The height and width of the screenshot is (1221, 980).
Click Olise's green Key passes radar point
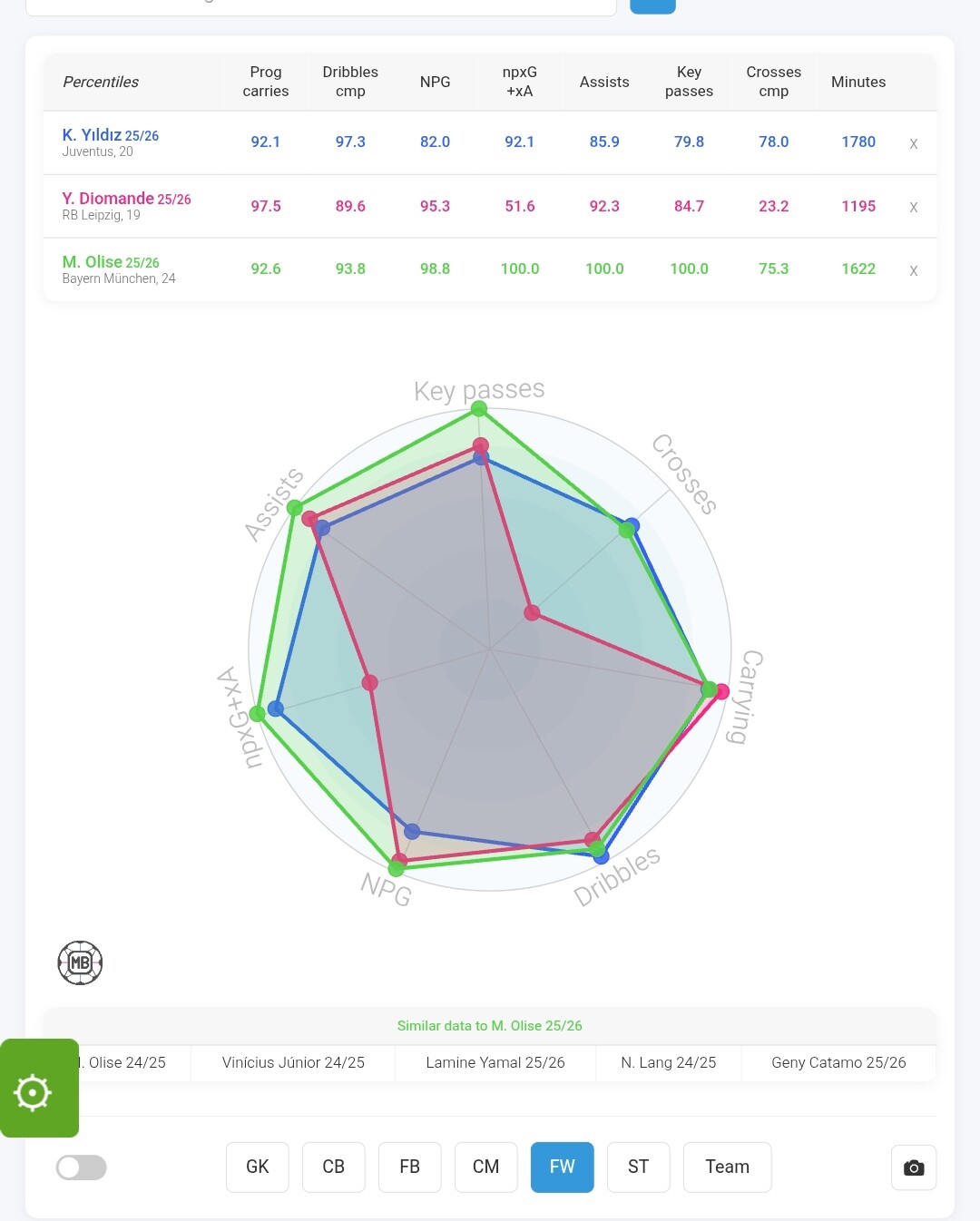(x=479, y=409)
